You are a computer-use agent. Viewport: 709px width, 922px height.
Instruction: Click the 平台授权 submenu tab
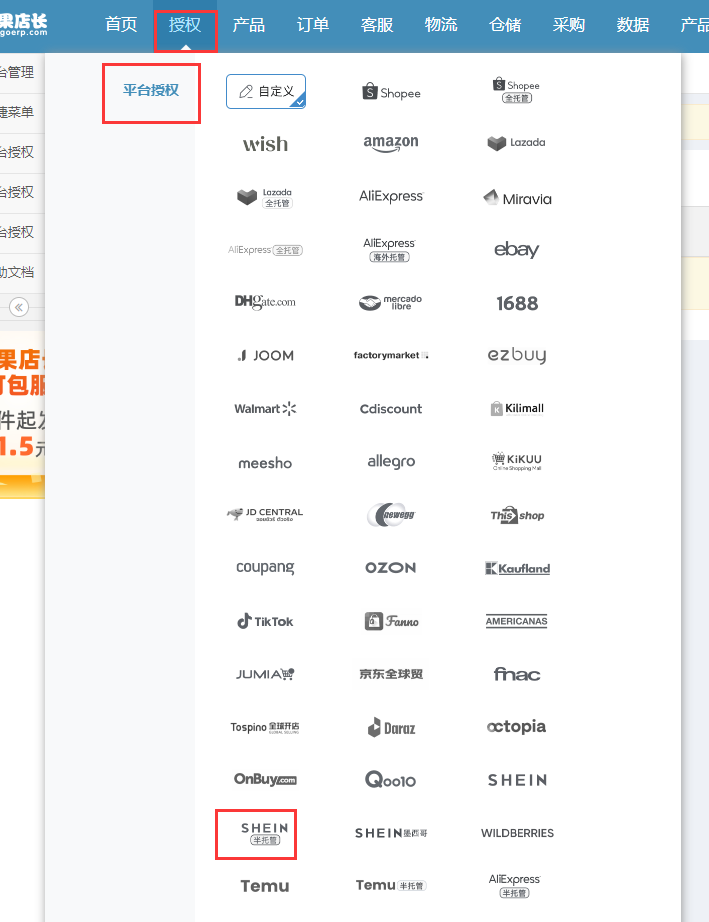[x=151, y=91]
